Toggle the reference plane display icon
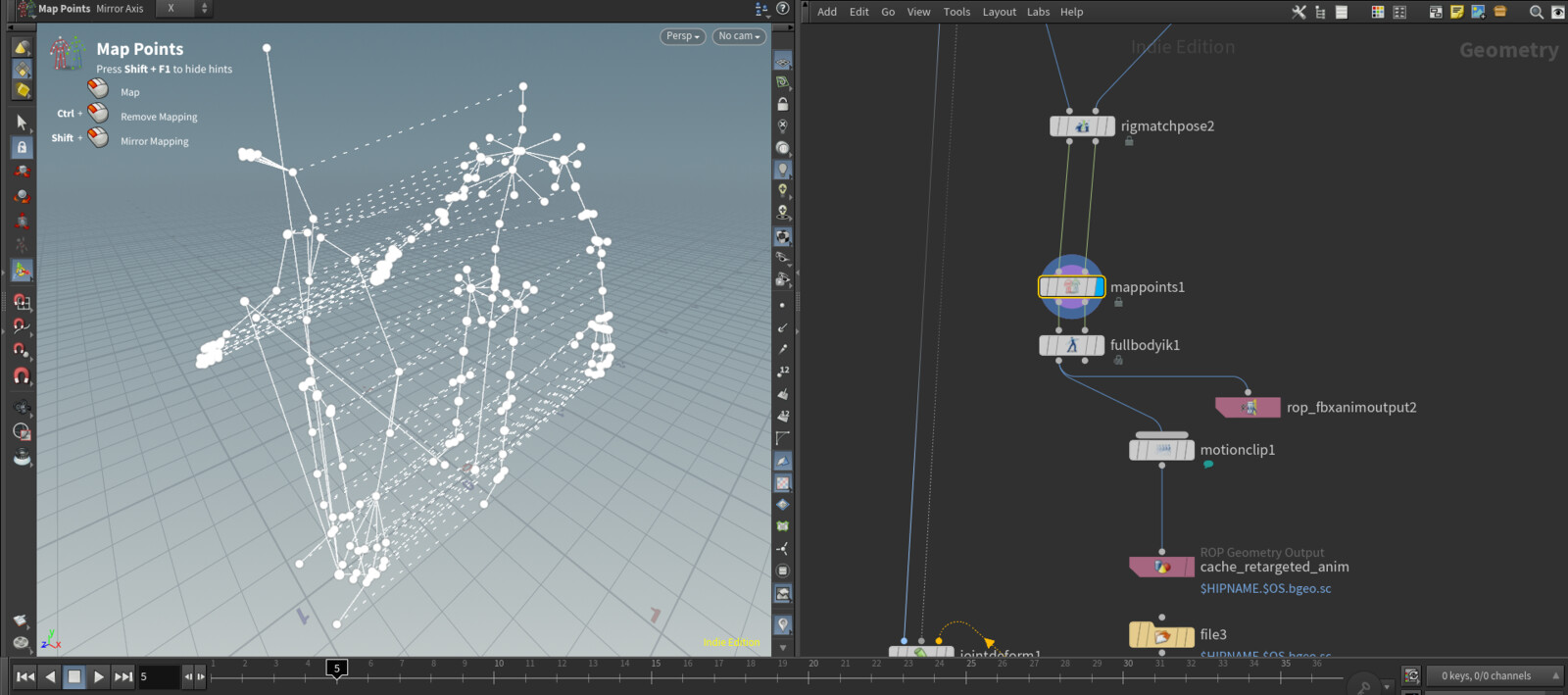 pos(782,62)
